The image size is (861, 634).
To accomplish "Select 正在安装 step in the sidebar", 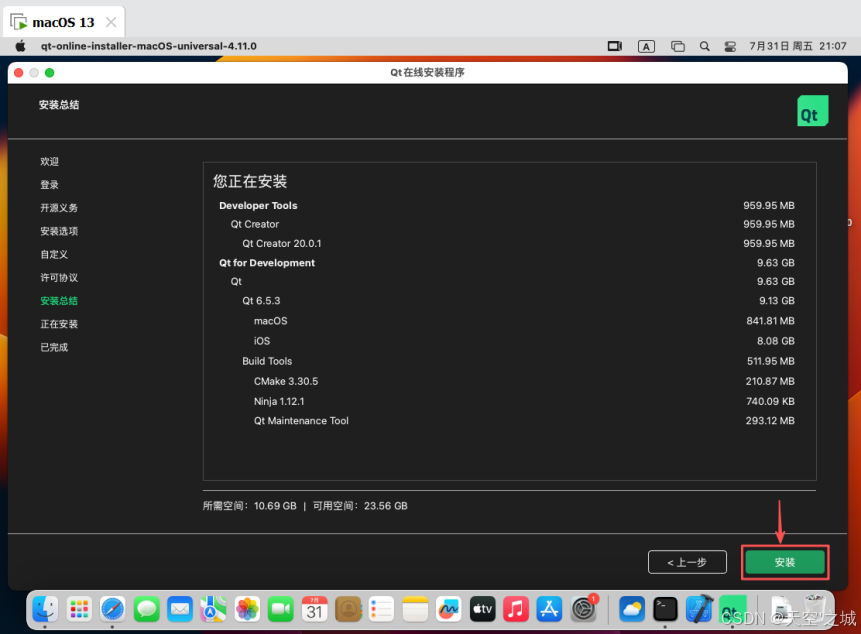I will [x=59, y=324].
